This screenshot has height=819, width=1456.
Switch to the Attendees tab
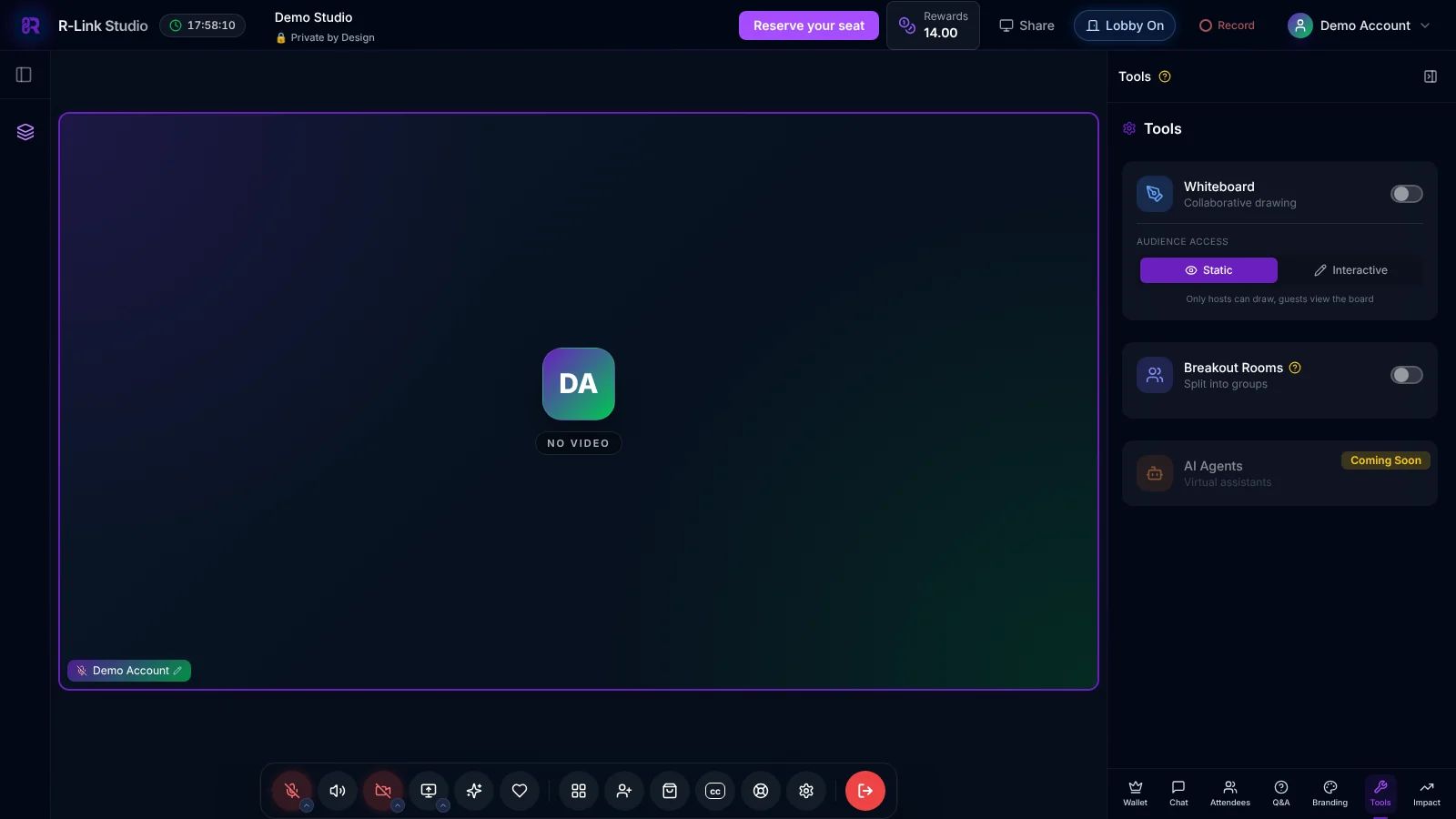coord(1230,794)
